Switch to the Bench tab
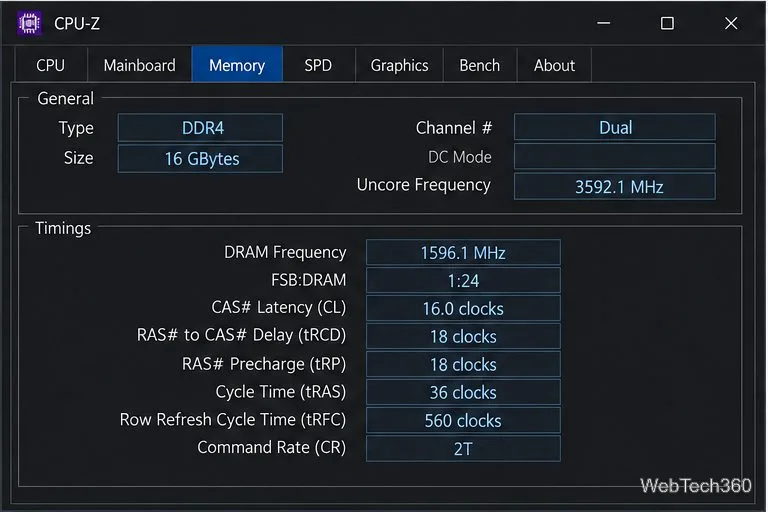Viewport: 768px width, 512px height. (480, 65)
